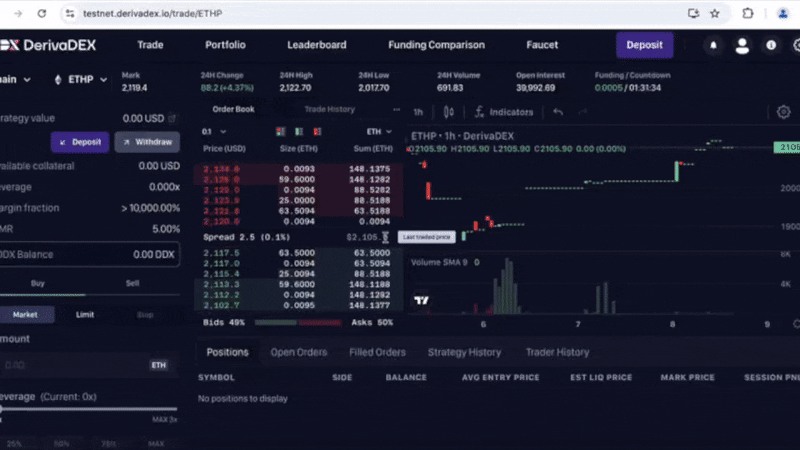Click the TradingView logo on chart

[421, 301]
